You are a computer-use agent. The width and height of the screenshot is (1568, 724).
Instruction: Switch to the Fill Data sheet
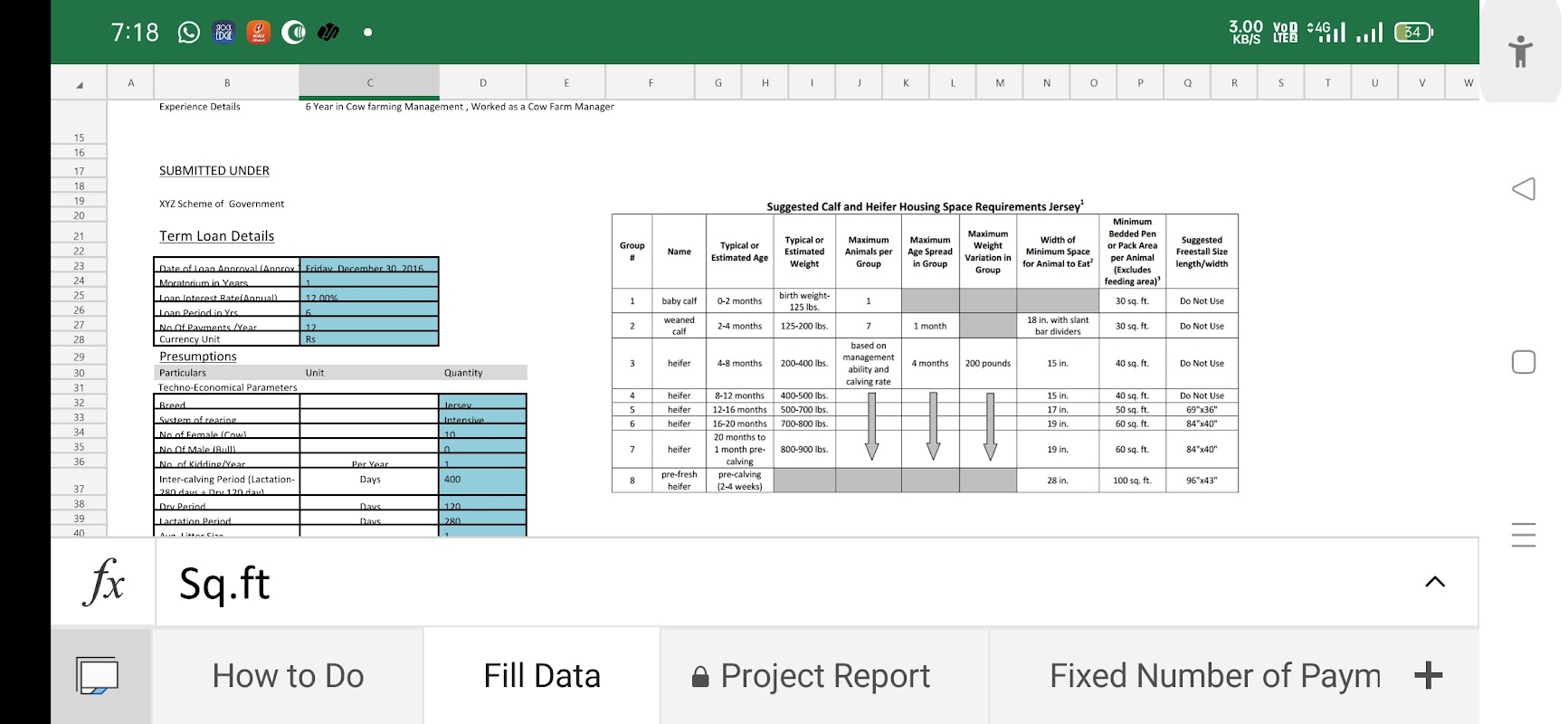tap(542, 676)
